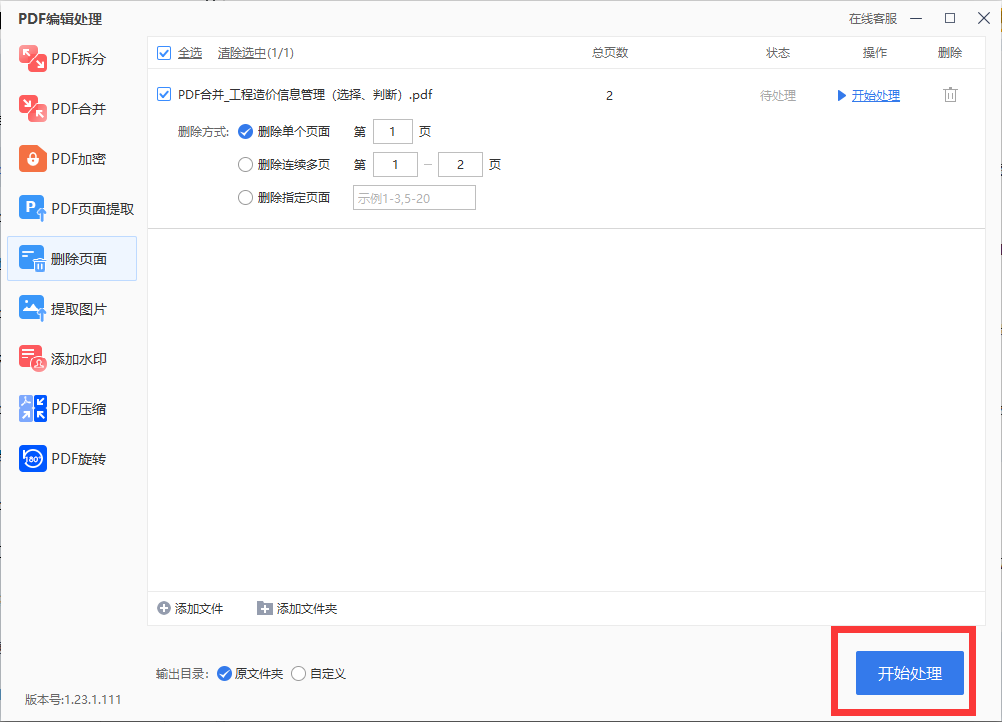
Task: Click the 删除 column header
Action: [x=950, y=53]
